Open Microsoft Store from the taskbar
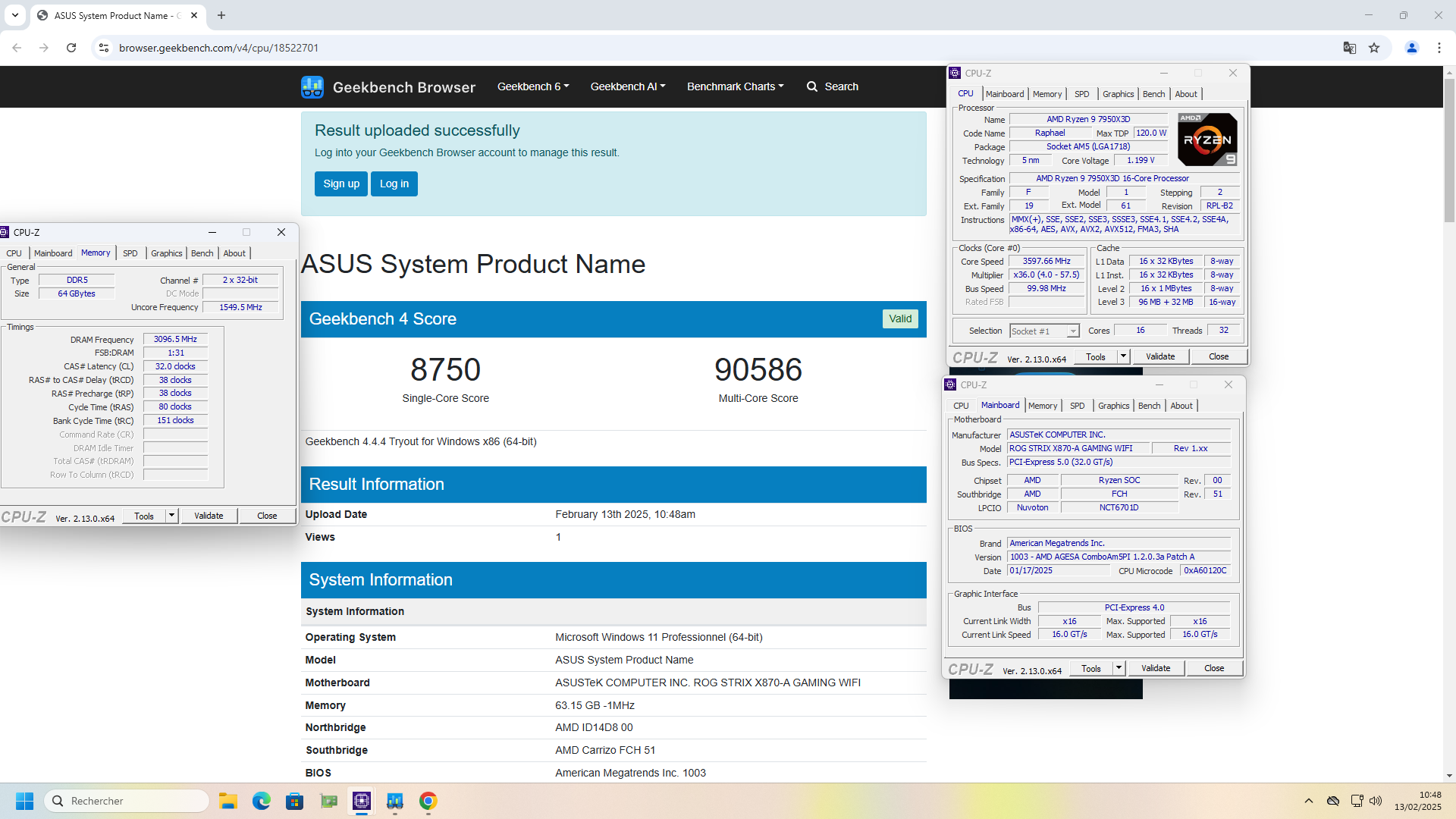 295,801
